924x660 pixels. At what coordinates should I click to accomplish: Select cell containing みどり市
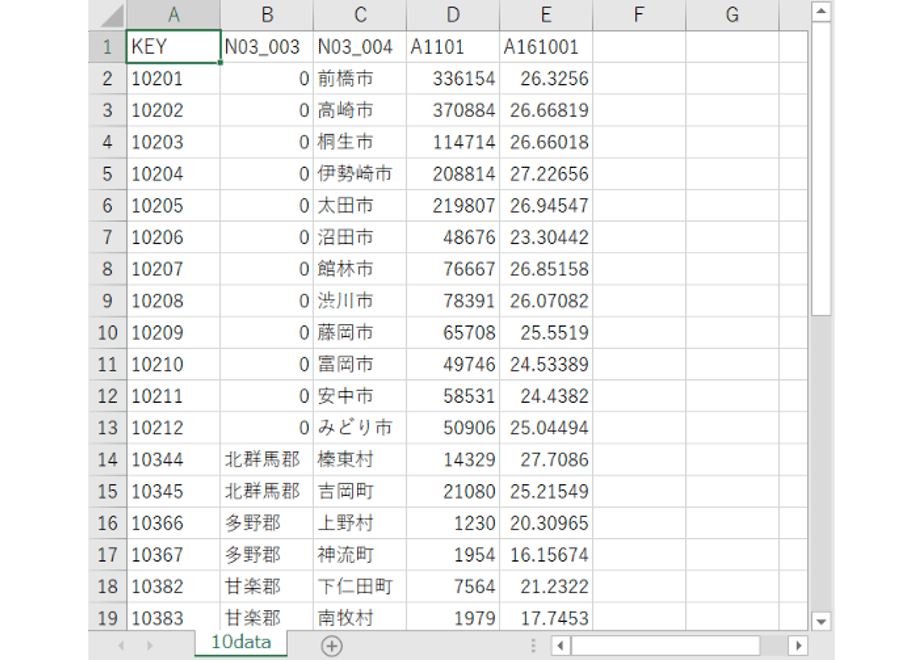point(360,428)
